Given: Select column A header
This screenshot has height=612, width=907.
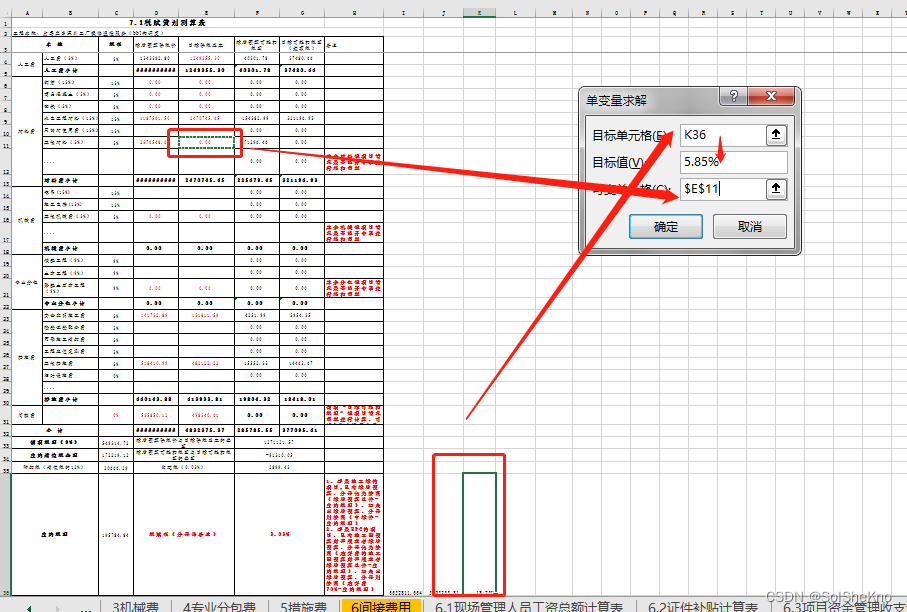Looking at the screenshot, I should click(27, 13).
